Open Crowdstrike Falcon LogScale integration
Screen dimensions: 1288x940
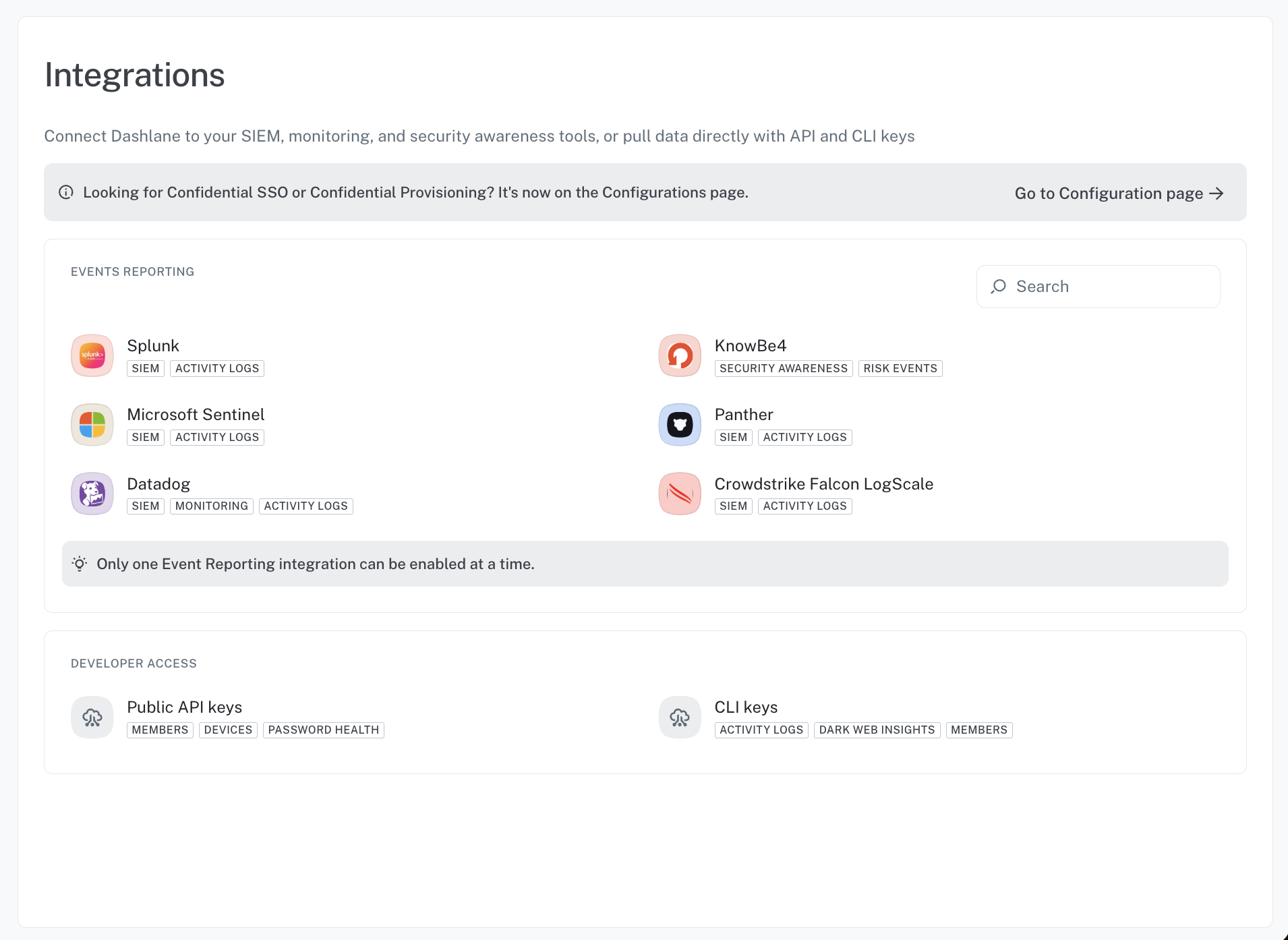click(824, 484)
